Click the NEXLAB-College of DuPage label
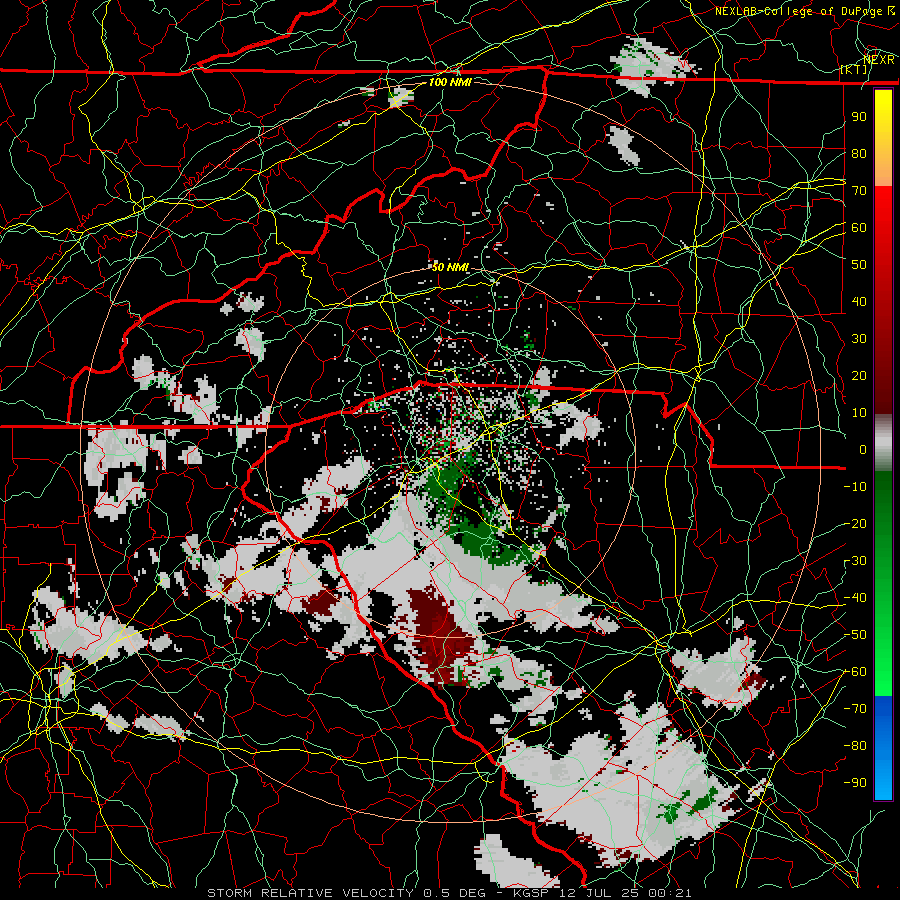Screen dimensions: 900x900 point(805,11)
